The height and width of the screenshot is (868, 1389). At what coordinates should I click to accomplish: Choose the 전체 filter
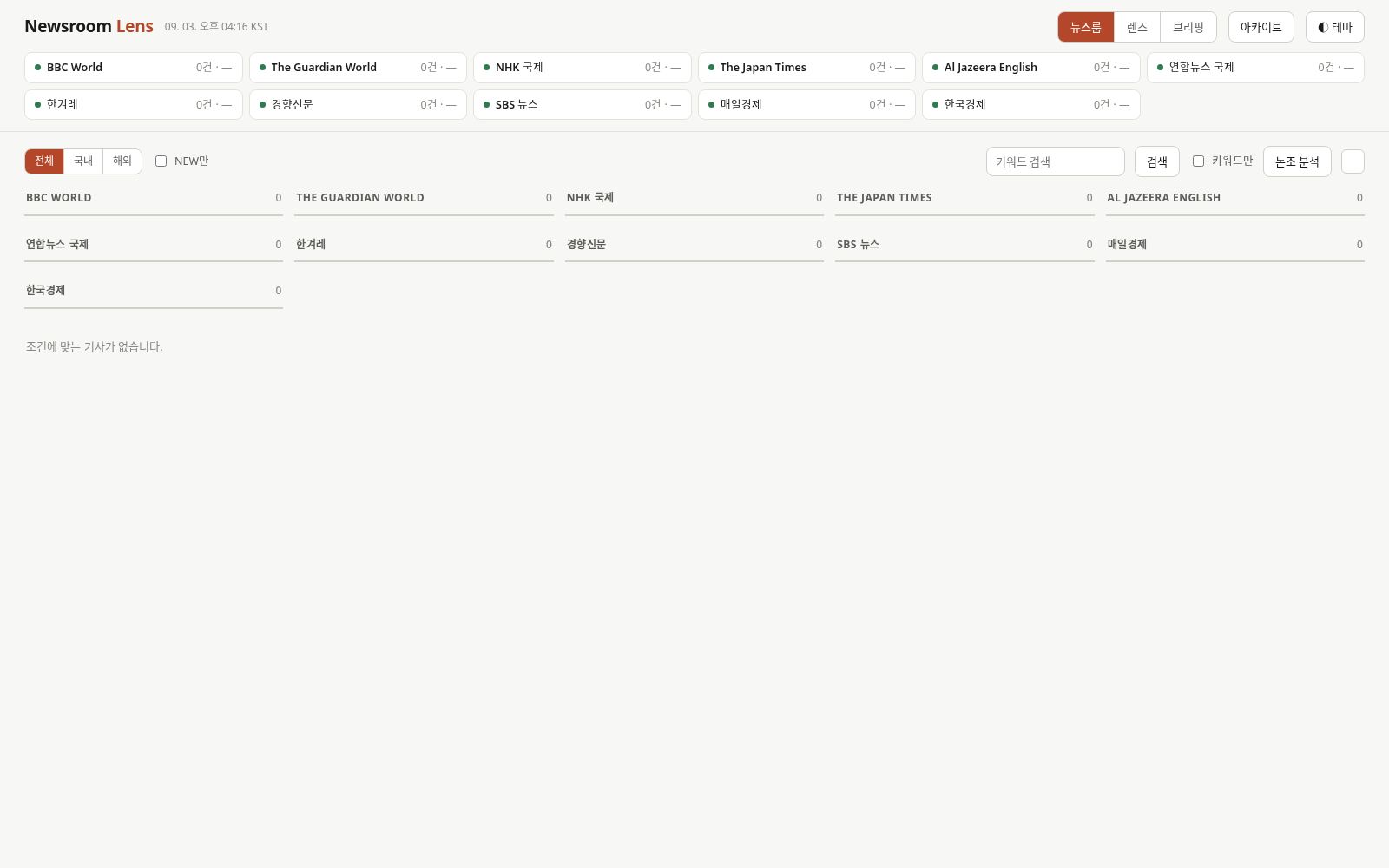tap(44, 161)
